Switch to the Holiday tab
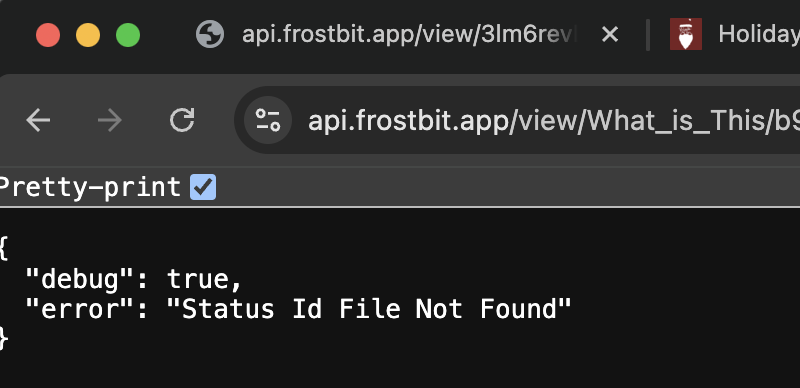Viewport: 800px width, 388px height. pyautogui.click(x=735, y=35)
